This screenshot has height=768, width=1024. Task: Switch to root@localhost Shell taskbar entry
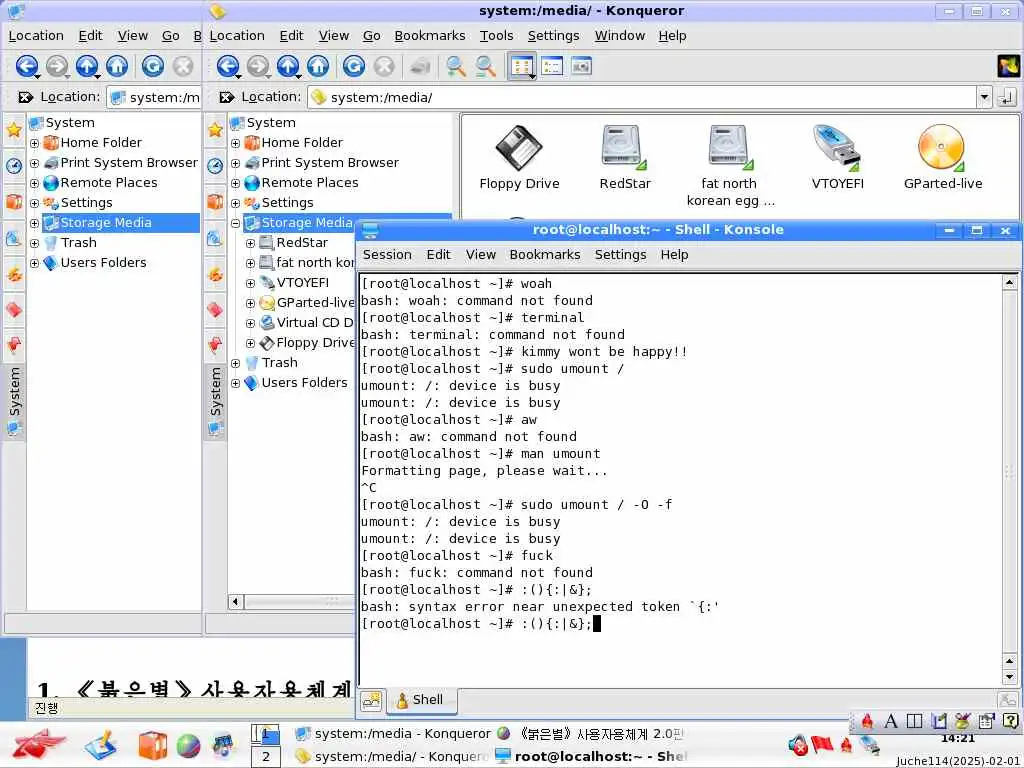(x=590, y=756)
